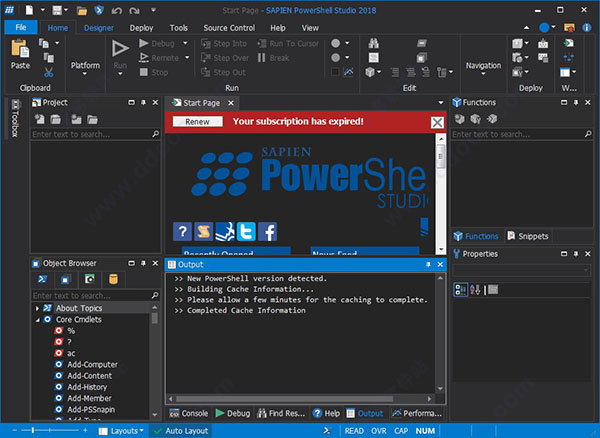Click the binoculars Find icon in Edit group
This screenshot has width=600, height=438.
(x=373, y=43)
